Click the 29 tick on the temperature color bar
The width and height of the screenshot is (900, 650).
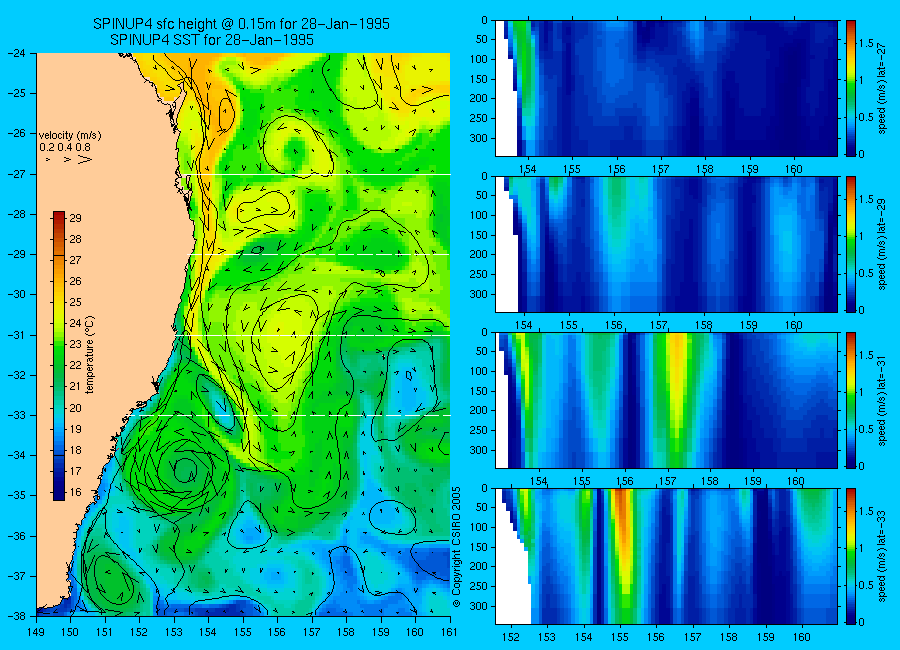pos(76,218)
